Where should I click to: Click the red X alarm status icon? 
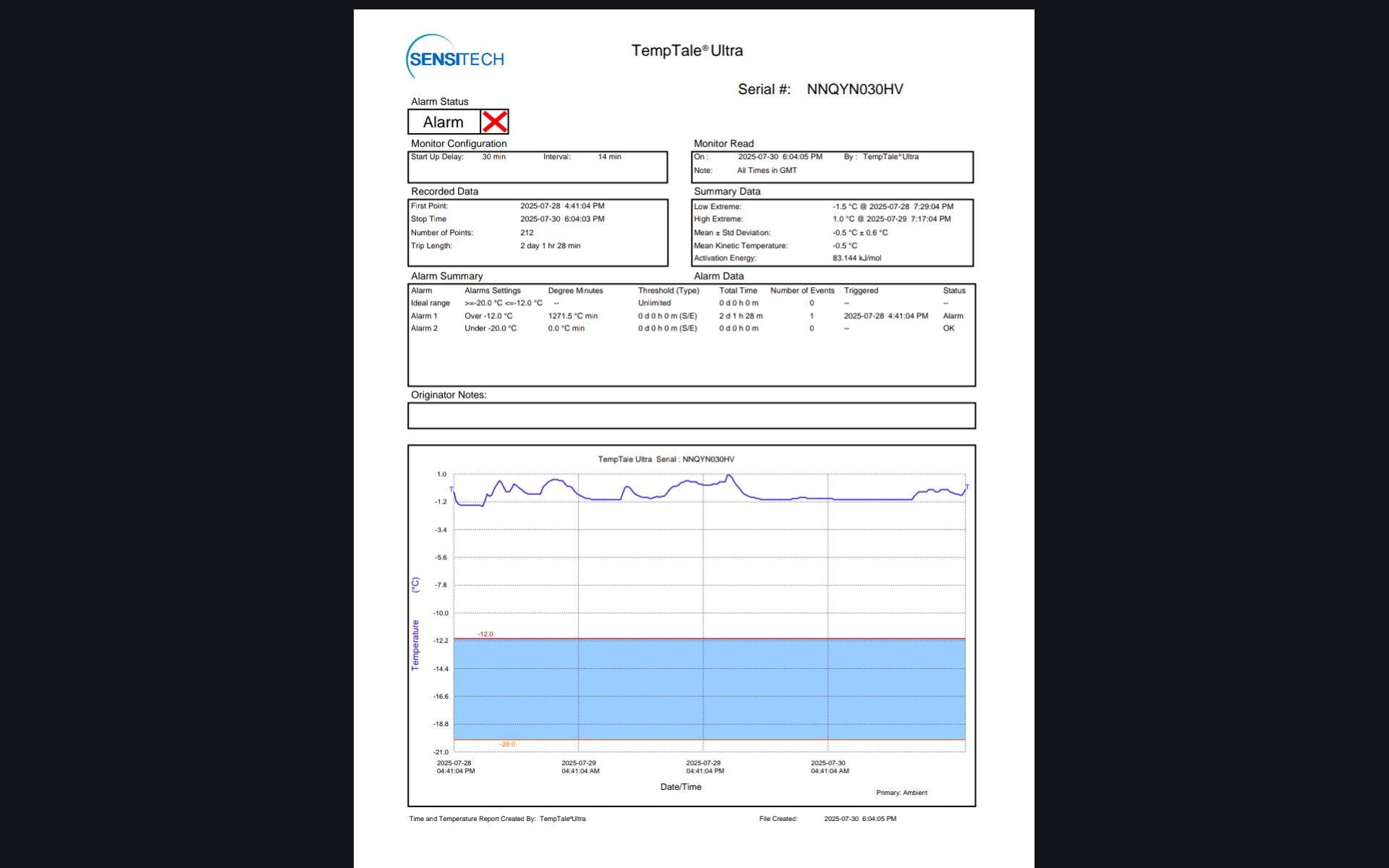pos(495,122)
